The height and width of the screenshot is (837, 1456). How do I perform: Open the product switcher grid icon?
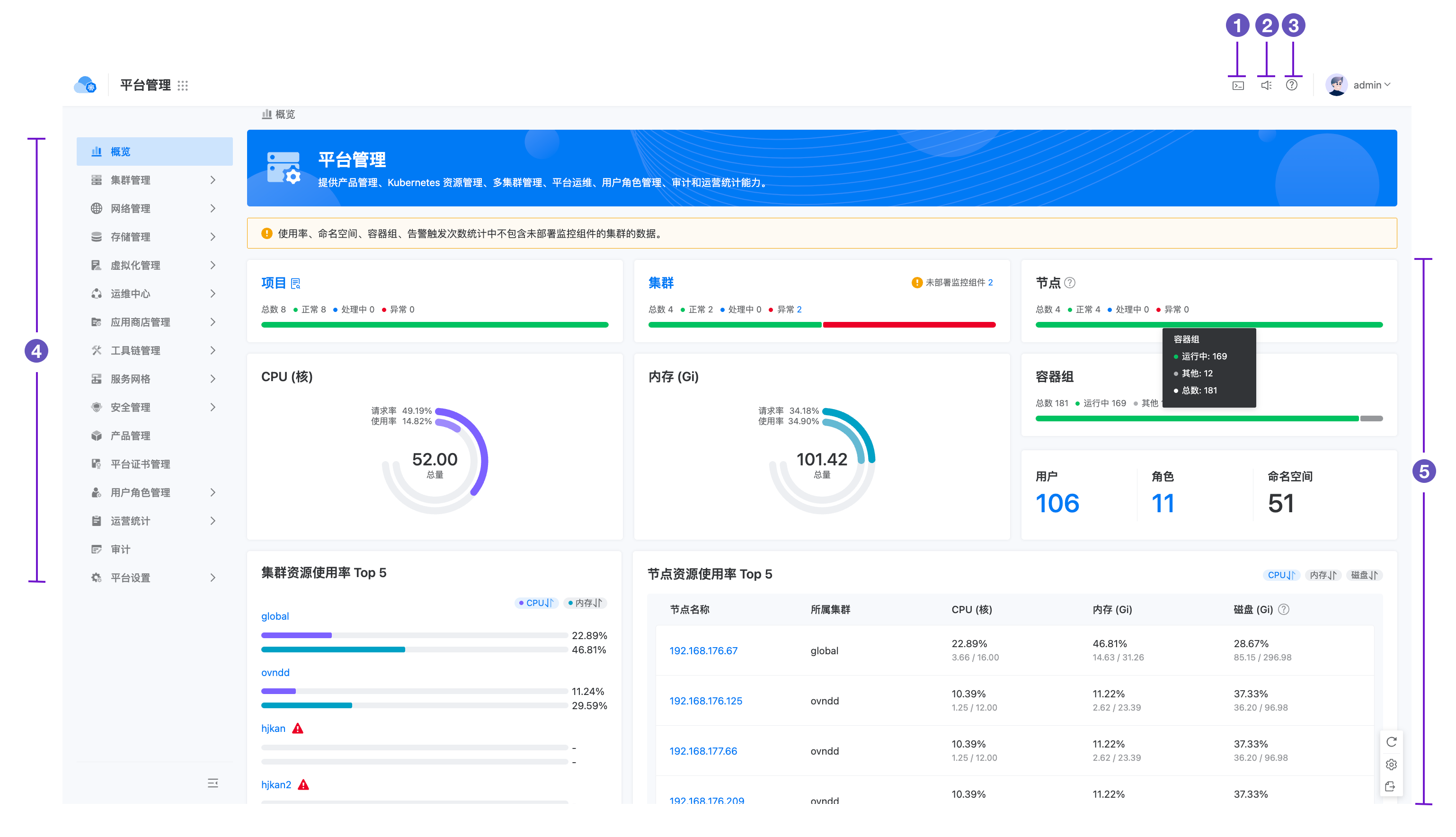coord(183,85)
